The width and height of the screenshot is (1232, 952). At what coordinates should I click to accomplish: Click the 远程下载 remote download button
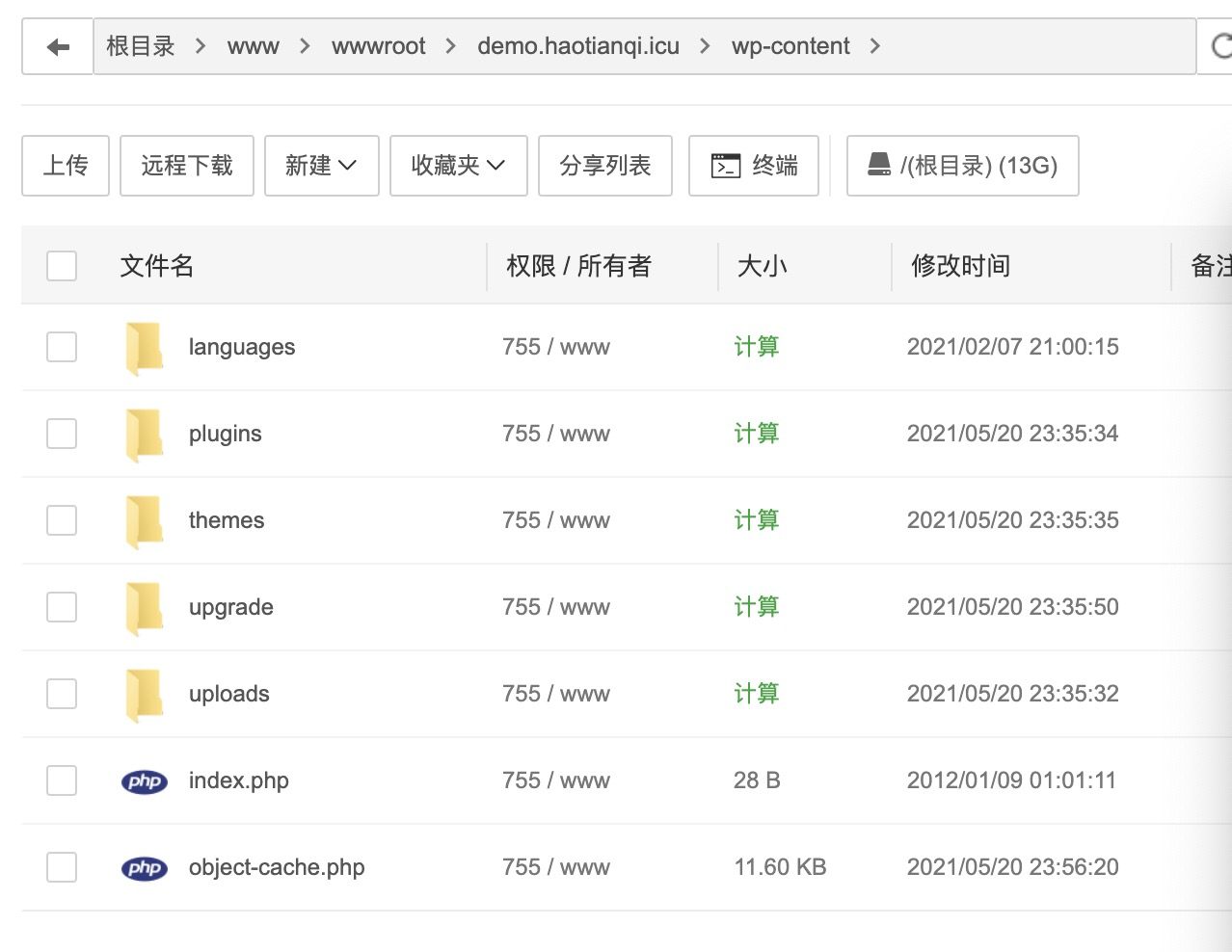pos(186,165)
